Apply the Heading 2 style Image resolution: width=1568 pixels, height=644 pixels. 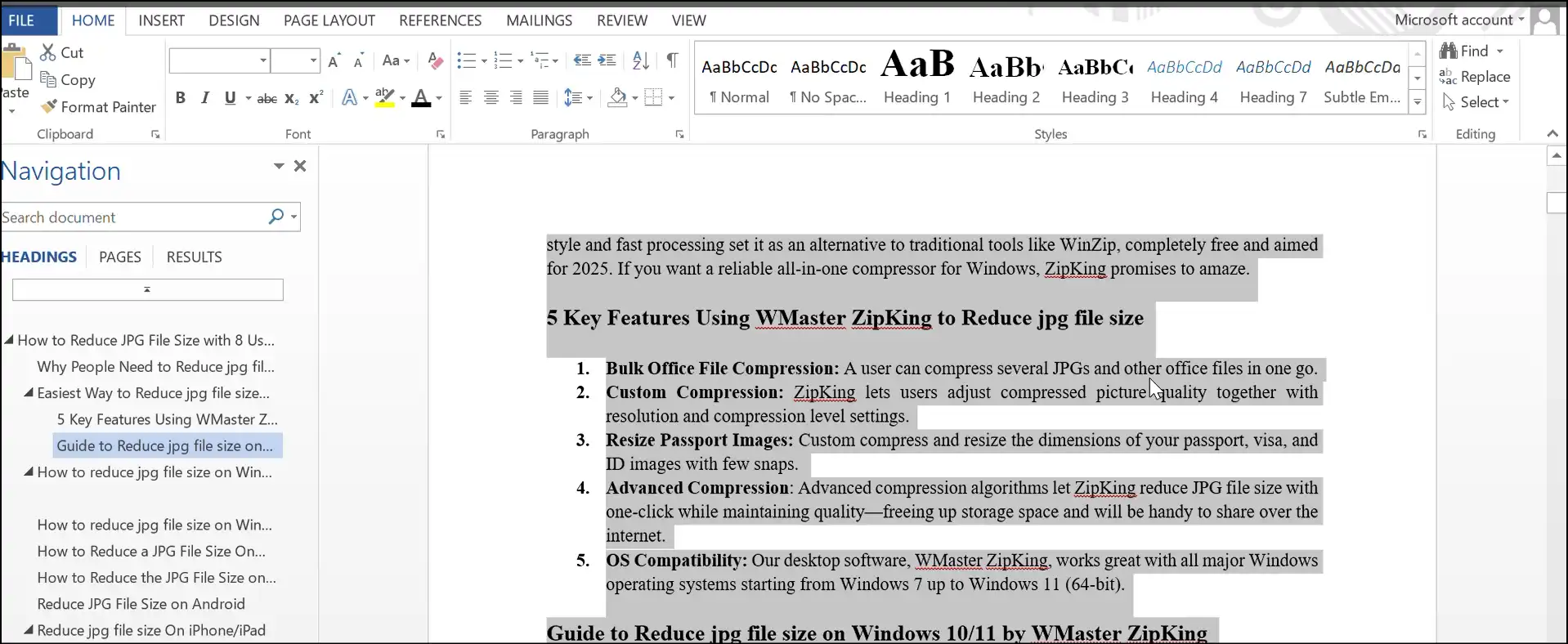(x=1006, y=77)
